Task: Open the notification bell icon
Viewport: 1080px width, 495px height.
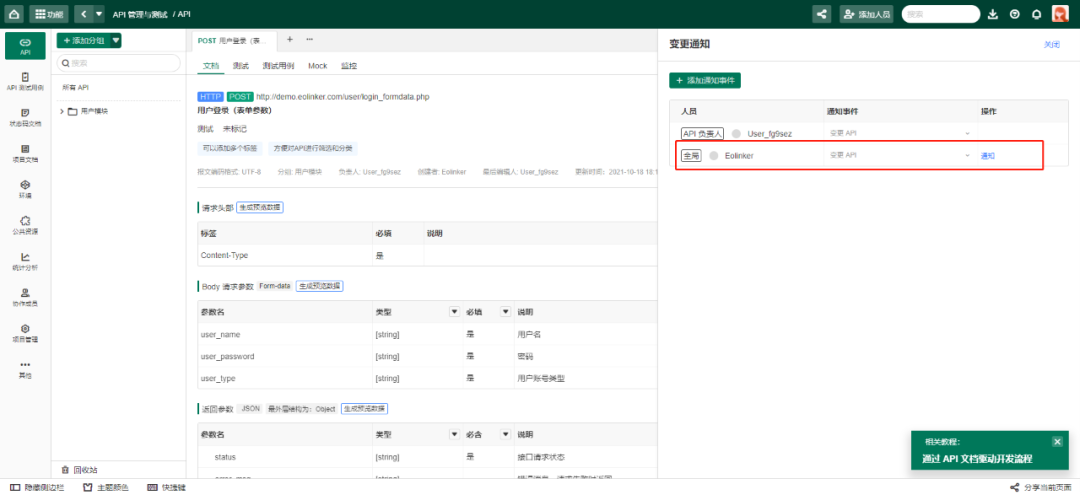Action: (x=1036, y=14)
